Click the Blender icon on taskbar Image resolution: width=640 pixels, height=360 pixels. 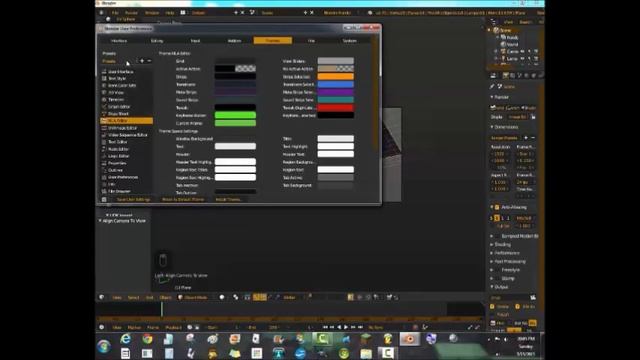409,339
